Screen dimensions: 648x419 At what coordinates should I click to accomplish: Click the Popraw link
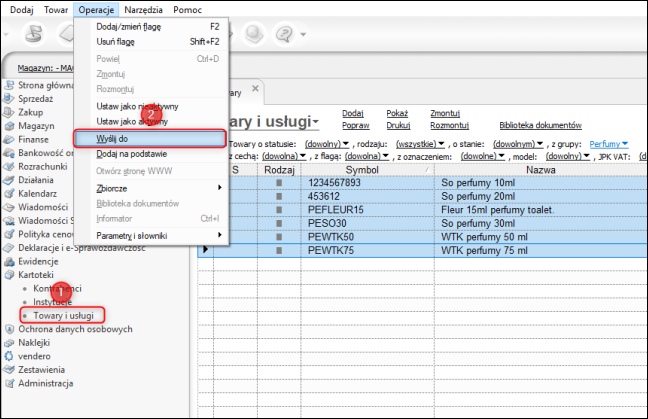tap(355, 125)
